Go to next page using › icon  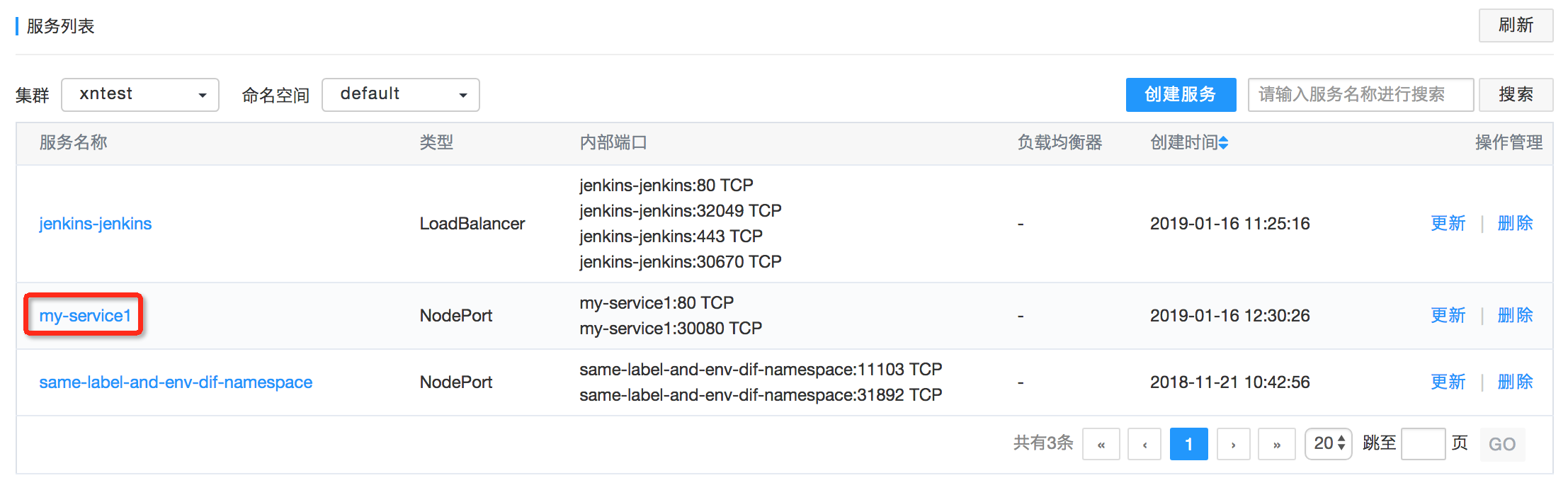[x=1233, y=445]
